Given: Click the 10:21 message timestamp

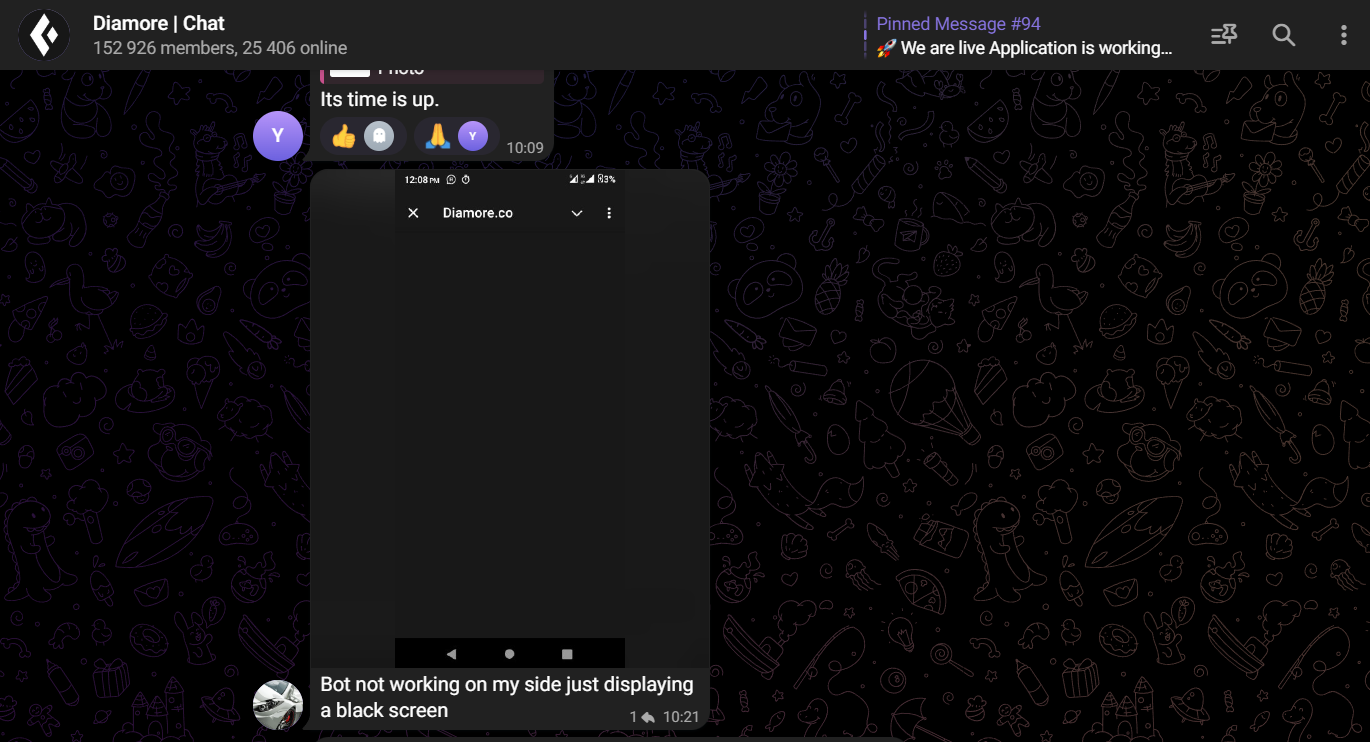Looking at the screenshot, I should coord(681,717).
